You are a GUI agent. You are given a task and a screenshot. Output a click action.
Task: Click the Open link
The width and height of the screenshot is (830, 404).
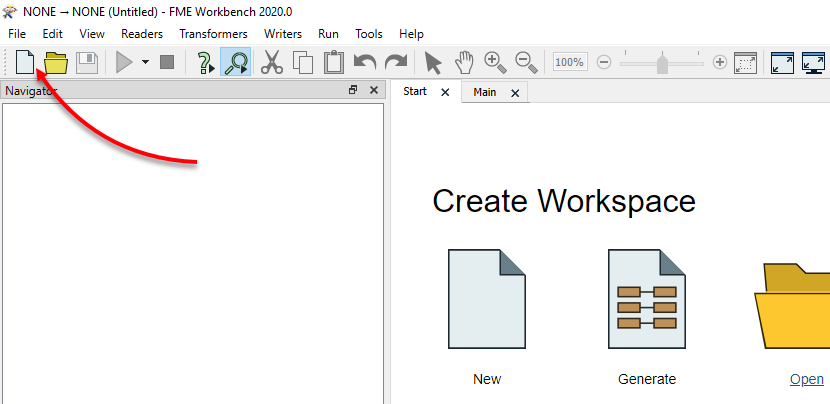tap(807, 379)
